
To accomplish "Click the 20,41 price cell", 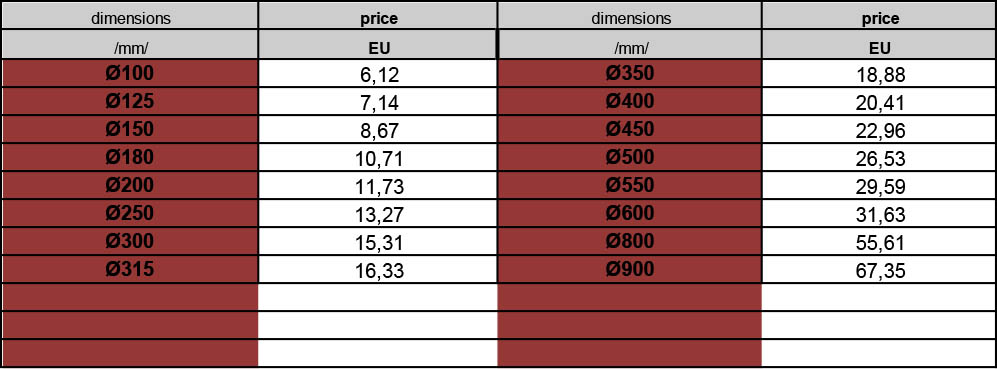I will (879, 101).
